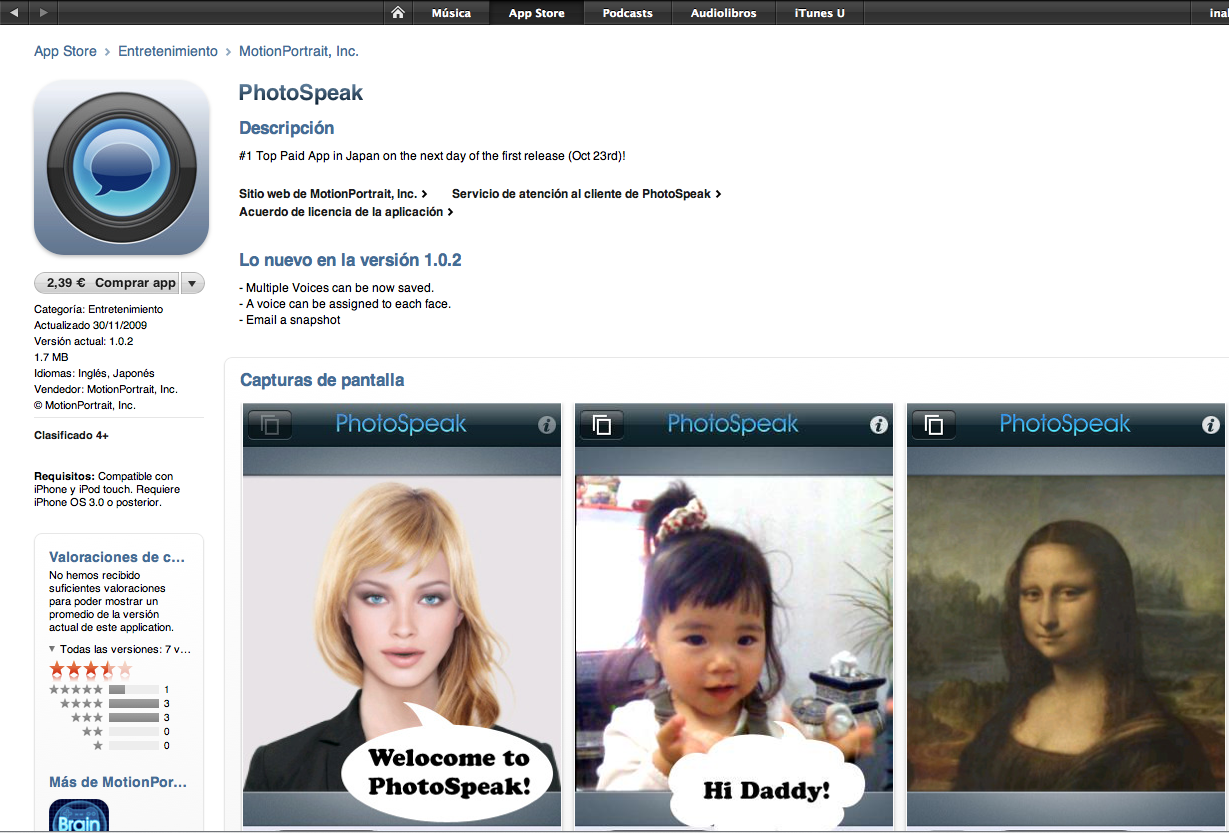Open the iTunes Store home icon
The width and height of the screenshot is (1229, 833).
pyautogui.click(x=398, y=12)
